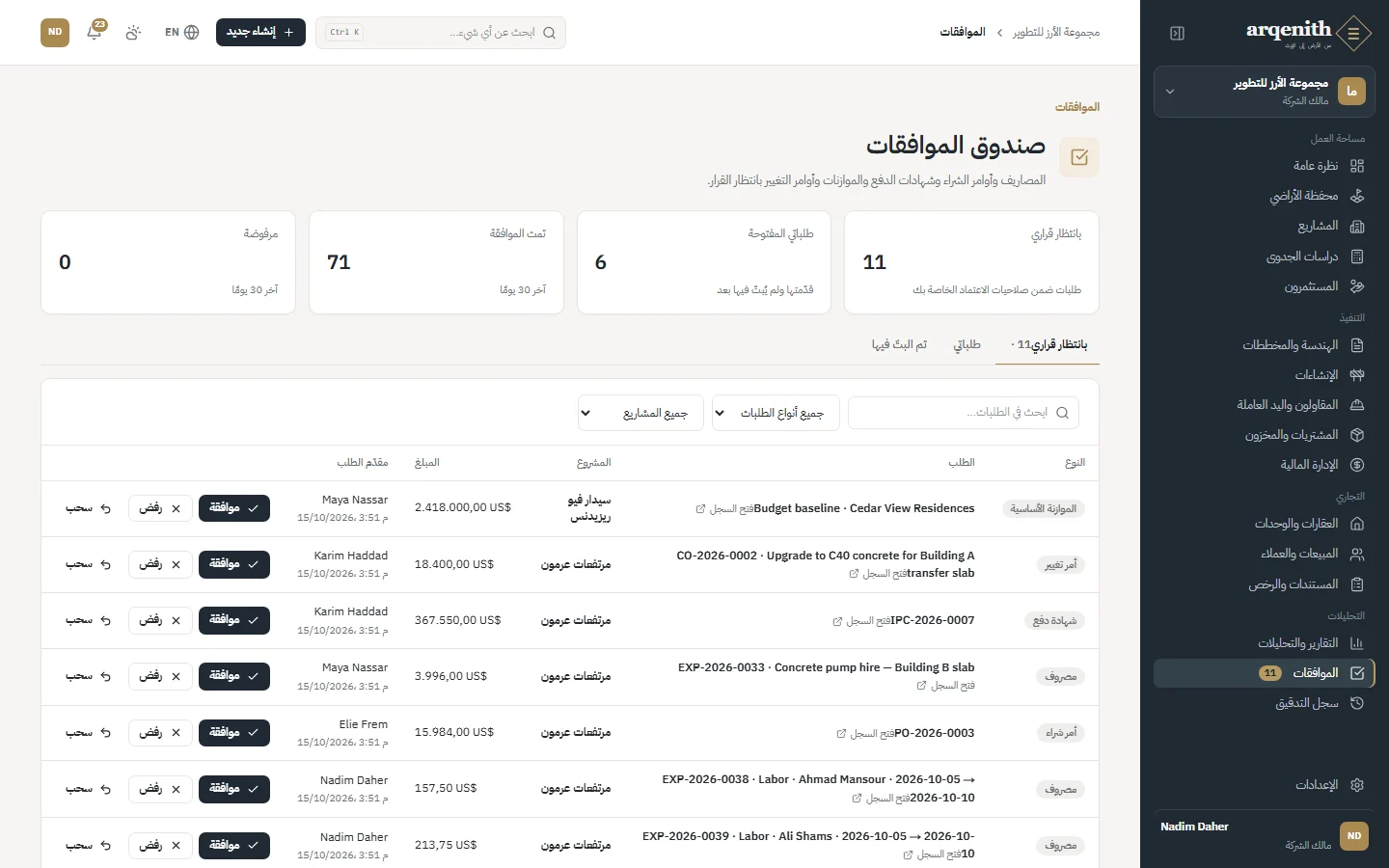Click مجموعة الأرز للتطوير in the breadcrumb

point(1056,32)
